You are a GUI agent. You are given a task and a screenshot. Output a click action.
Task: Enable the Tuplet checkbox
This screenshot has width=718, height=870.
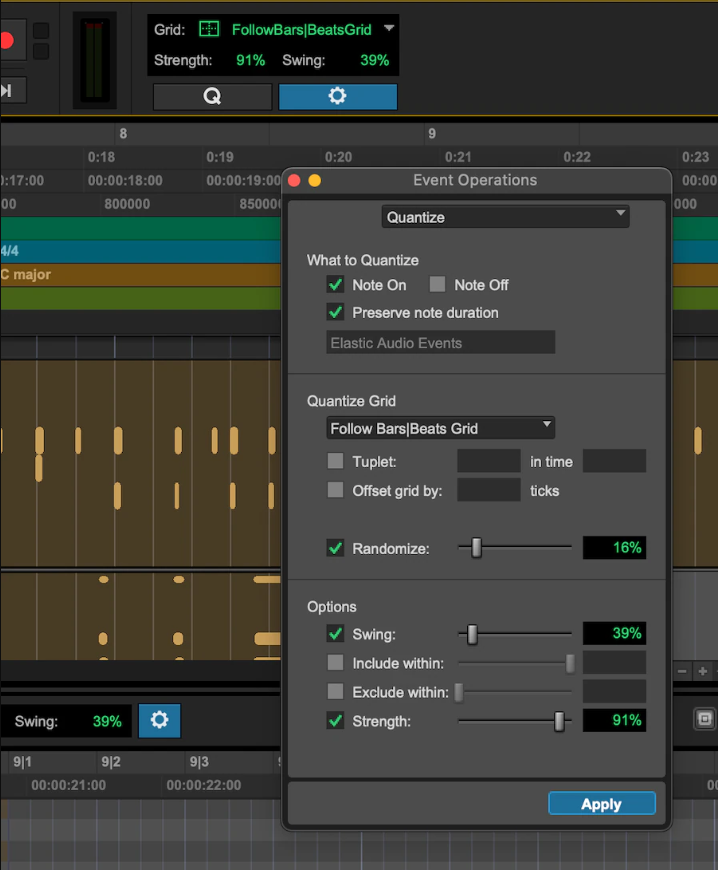click(x=336, y=462)
